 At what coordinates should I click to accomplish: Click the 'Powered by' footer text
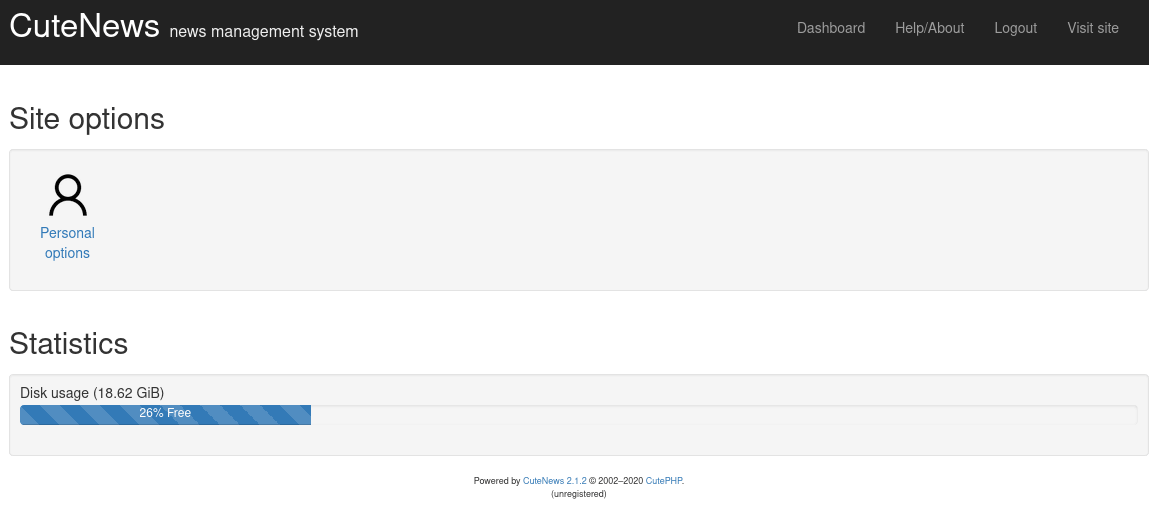(x=496, y=481)
